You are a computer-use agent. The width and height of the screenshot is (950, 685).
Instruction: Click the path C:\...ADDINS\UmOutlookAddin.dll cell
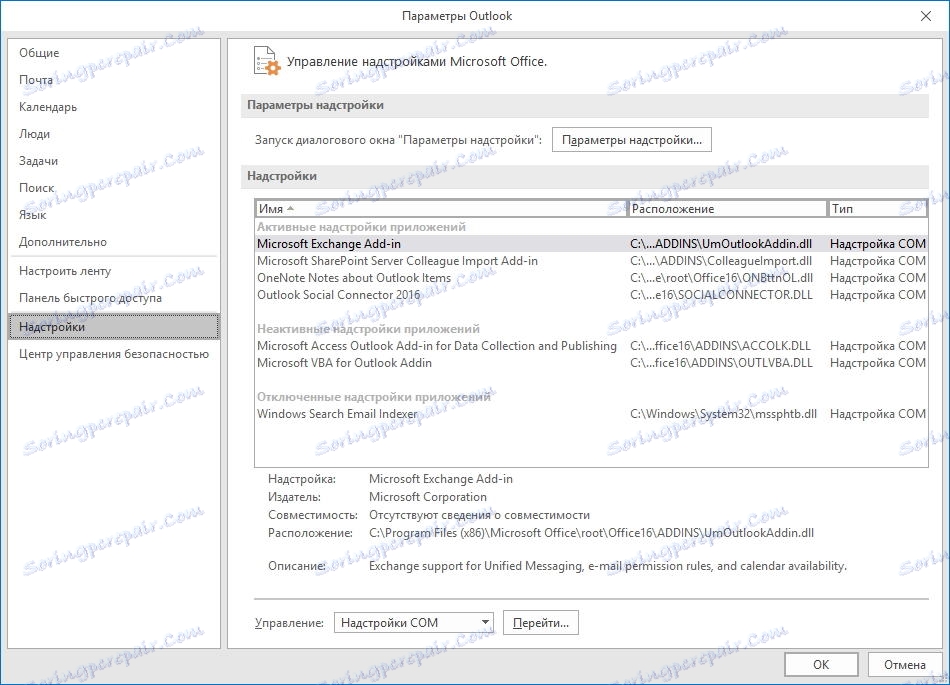(x=721, y=244)
